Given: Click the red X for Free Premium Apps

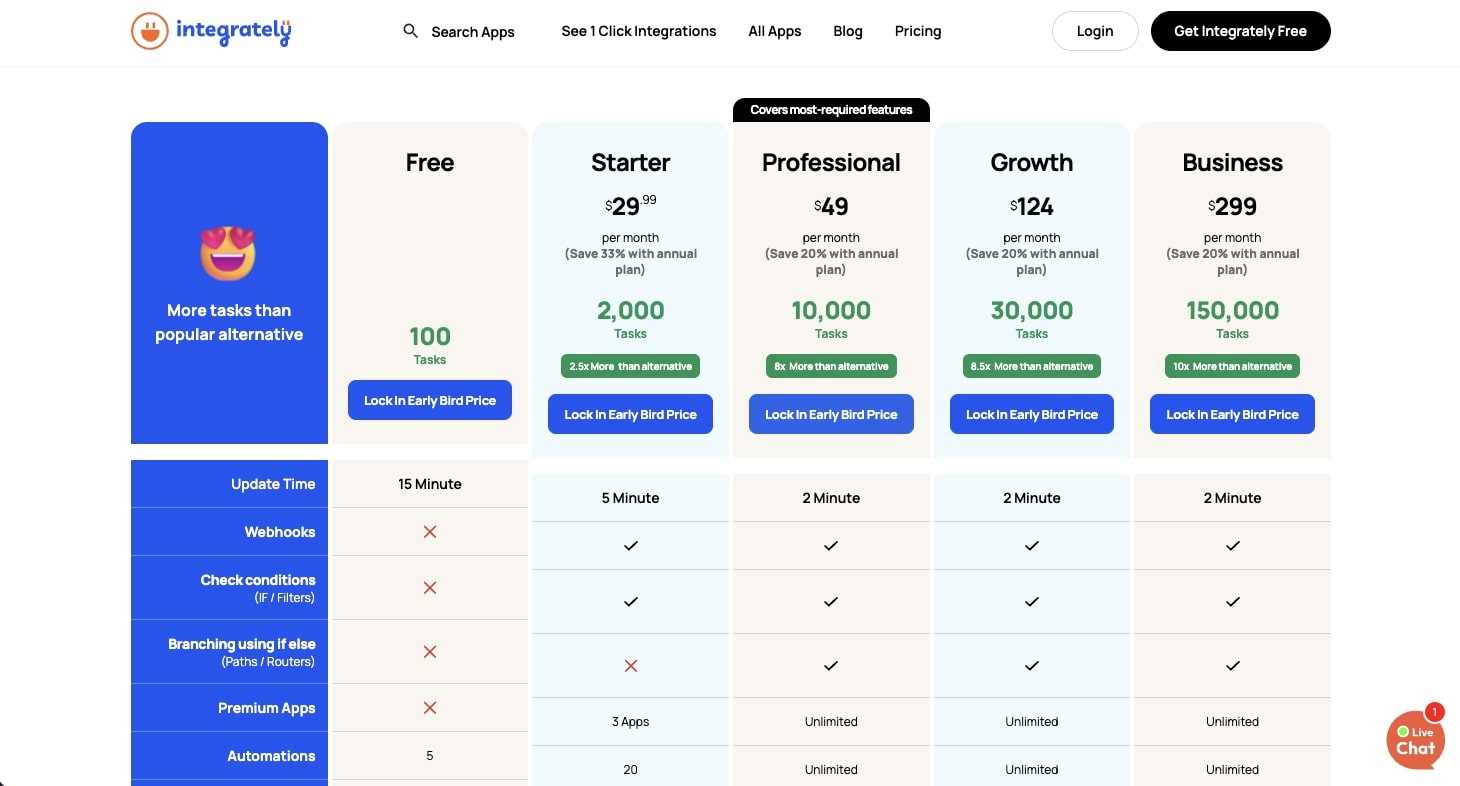Looking at the screenshot, I should click(430, 708).
